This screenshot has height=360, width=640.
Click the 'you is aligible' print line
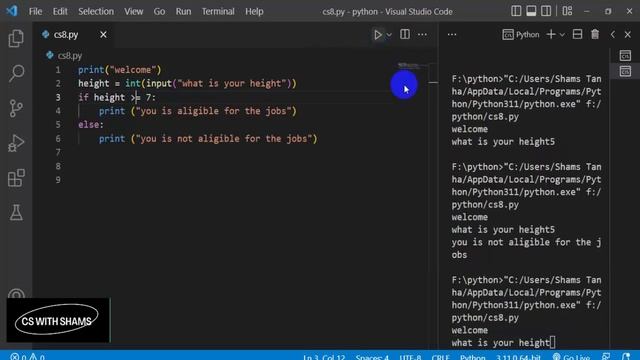point(198,111)
